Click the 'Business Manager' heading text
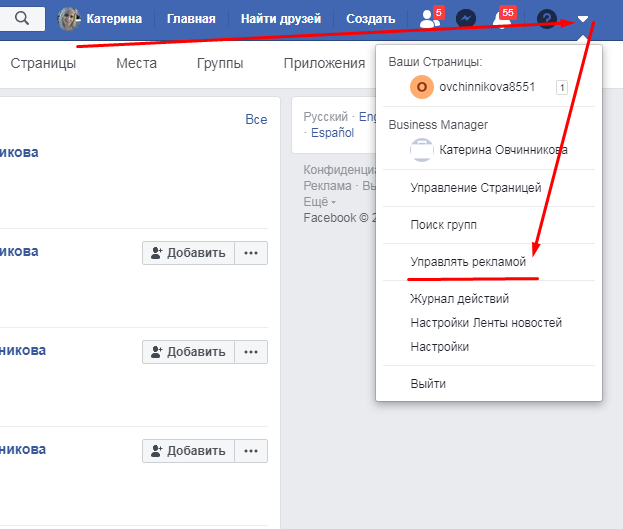623x529 pixels. (x=438, y=125)
